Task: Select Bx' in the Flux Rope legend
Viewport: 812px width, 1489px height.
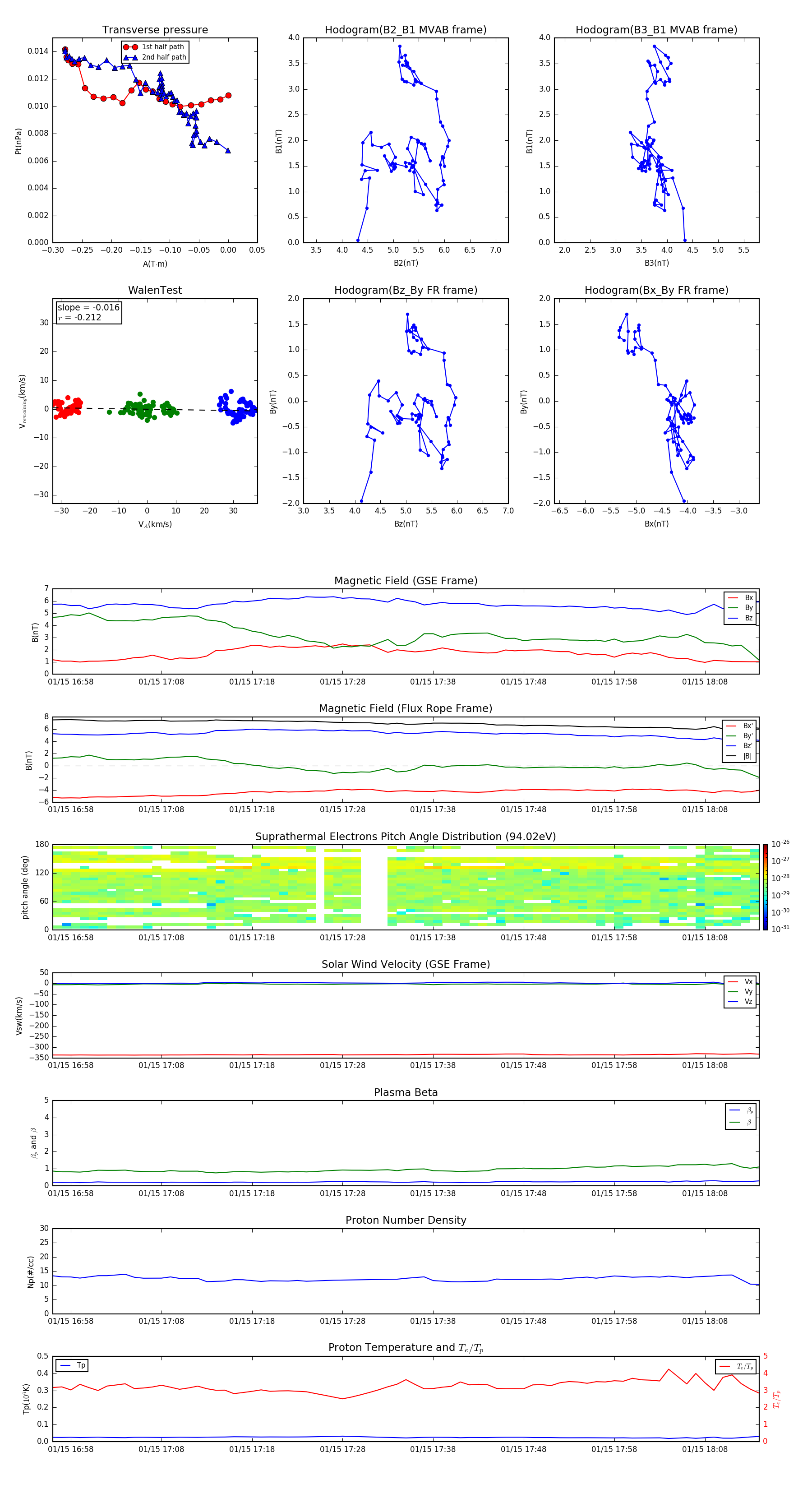Action: [x=740, y=726]
